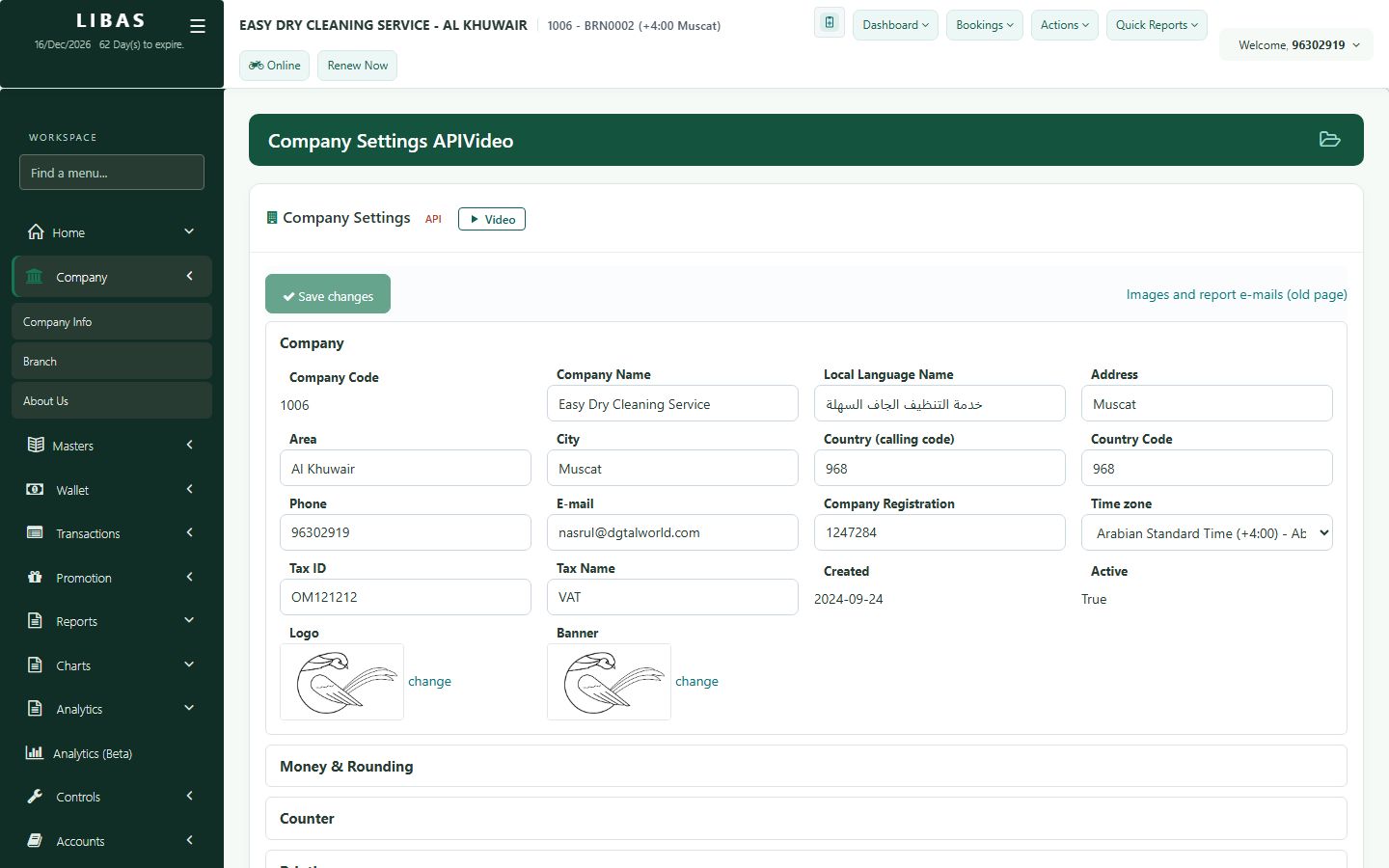The height and width of the screenshot is (868, 1389).
Task: Expand the Counter section
Action: pyautogui.click(x=806, y=818)
